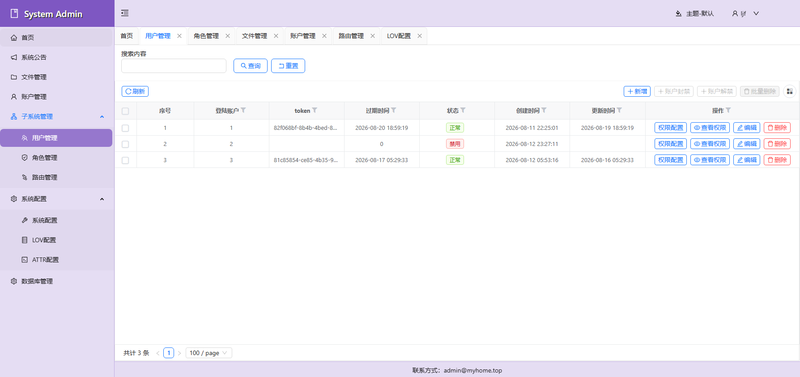Image resolution: width=800 pixels, height=377 pixels.
Task: Go to the next page arrow in pagination
Action: [x=179, y=353]
